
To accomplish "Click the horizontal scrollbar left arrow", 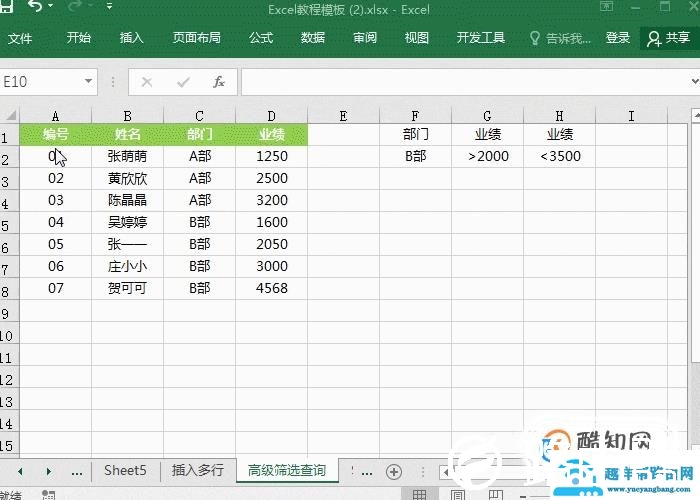I will [x=446, y=472].
